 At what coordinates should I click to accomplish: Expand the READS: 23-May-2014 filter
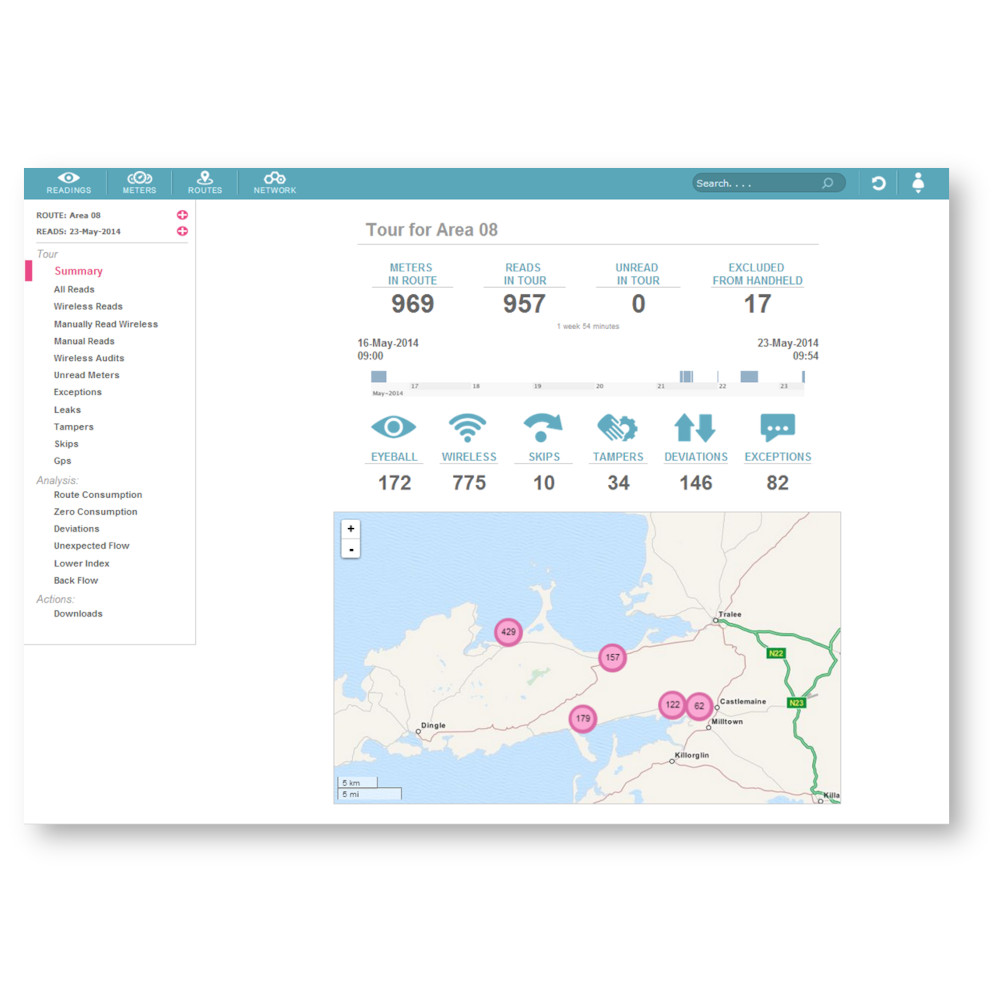point(182,231)
